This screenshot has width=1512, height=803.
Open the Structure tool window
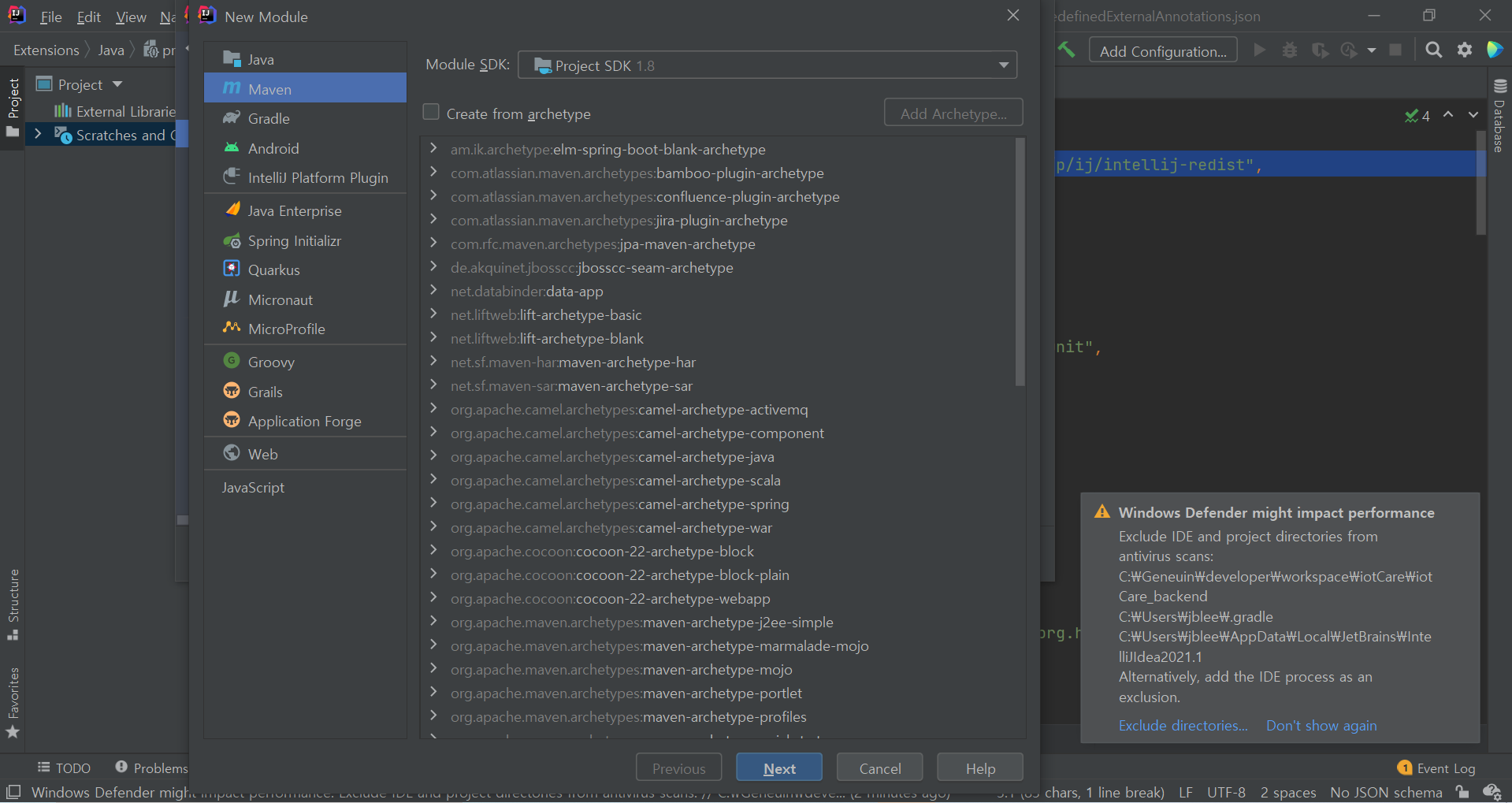click(x=13, y=604)
